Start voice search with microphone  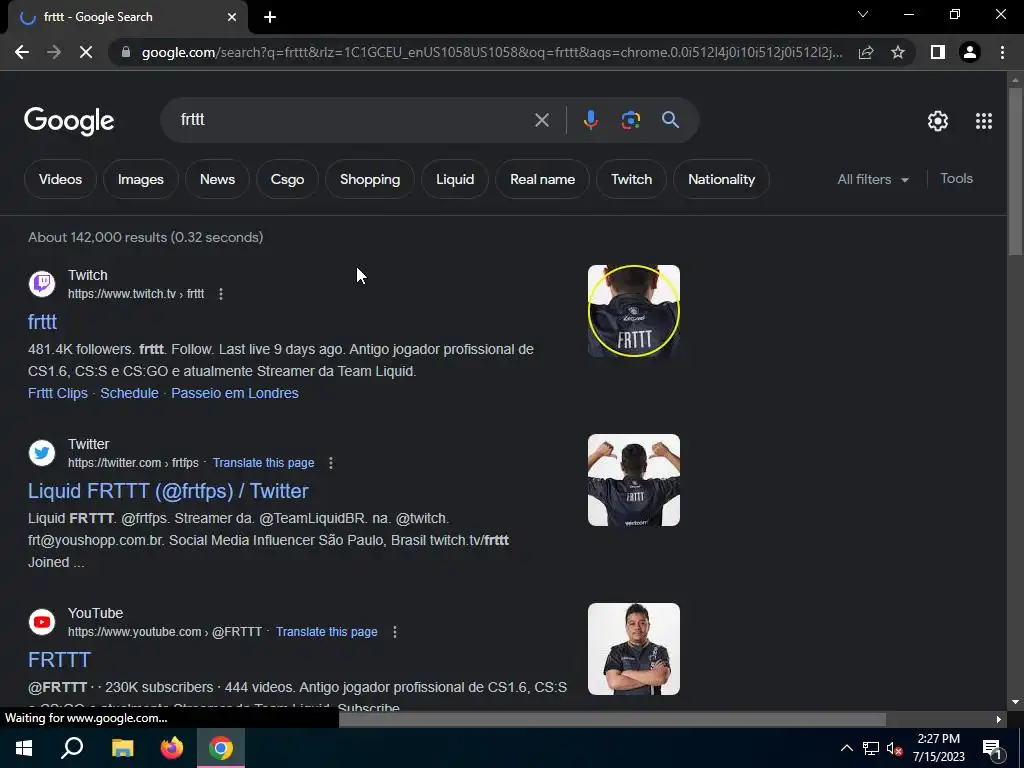click(590, 120)
